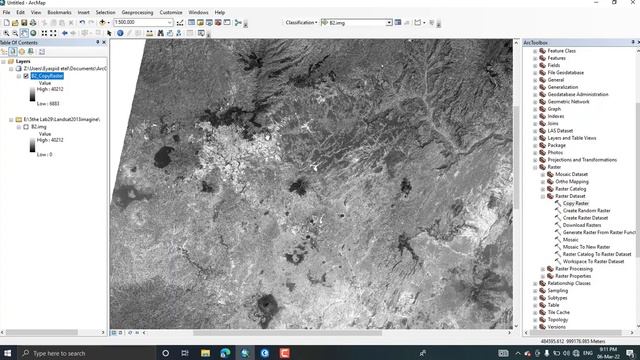Click the Fixed Zoom In icon
Viewport: 640px width, 360px height.
(x=44, y=33)
